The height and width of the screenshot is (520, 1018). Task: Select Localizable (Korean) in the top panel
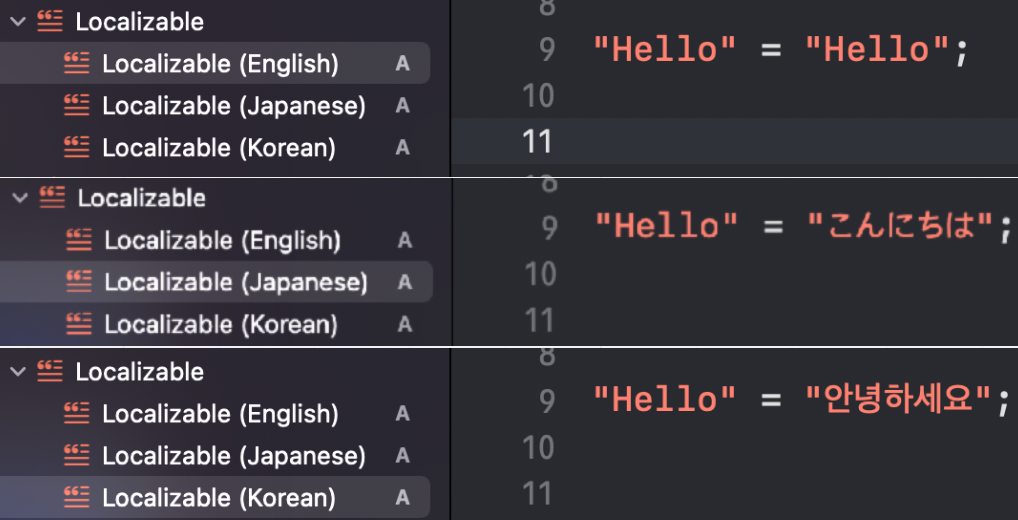point(218,148)
